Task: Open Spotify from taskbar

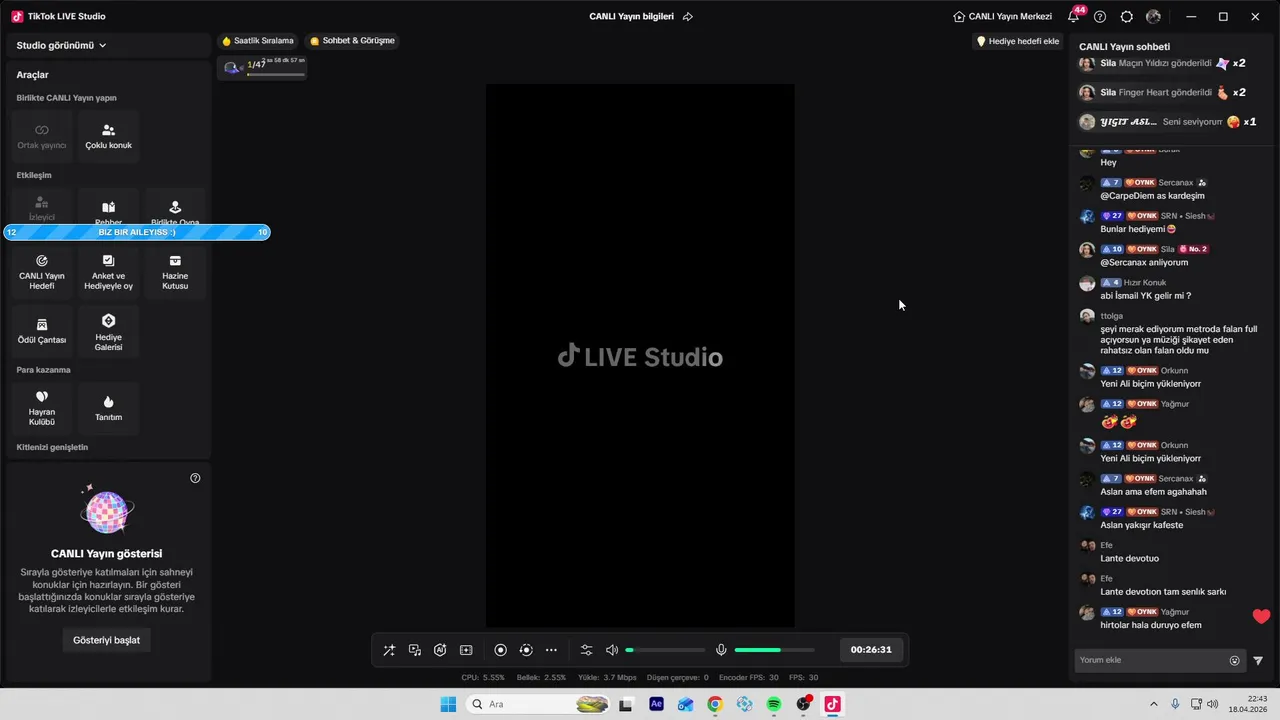Action: point(774,704)
